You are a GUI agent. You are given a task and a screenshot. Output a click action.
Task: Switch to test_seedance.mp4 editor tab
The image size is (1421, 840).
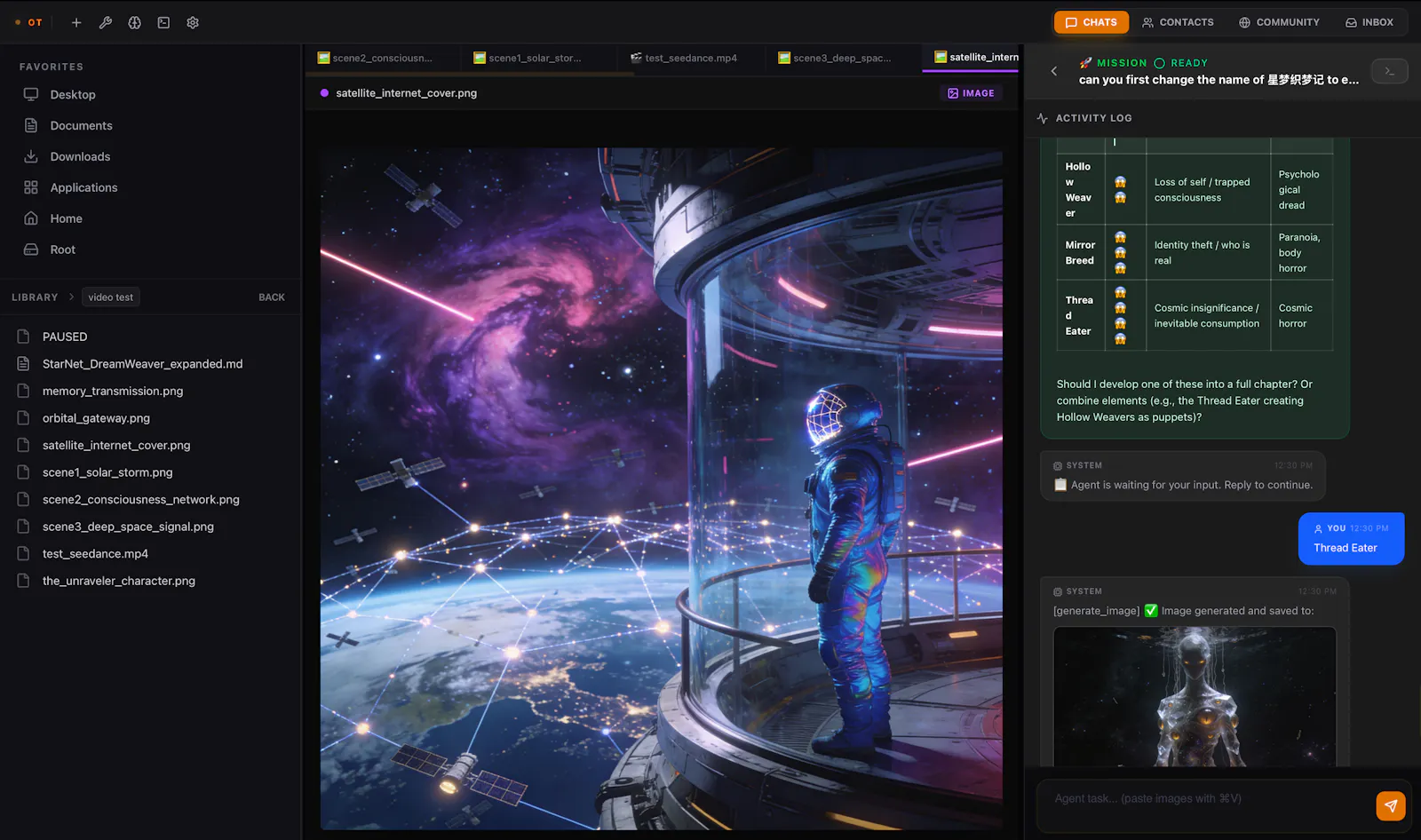coord(691,58)
